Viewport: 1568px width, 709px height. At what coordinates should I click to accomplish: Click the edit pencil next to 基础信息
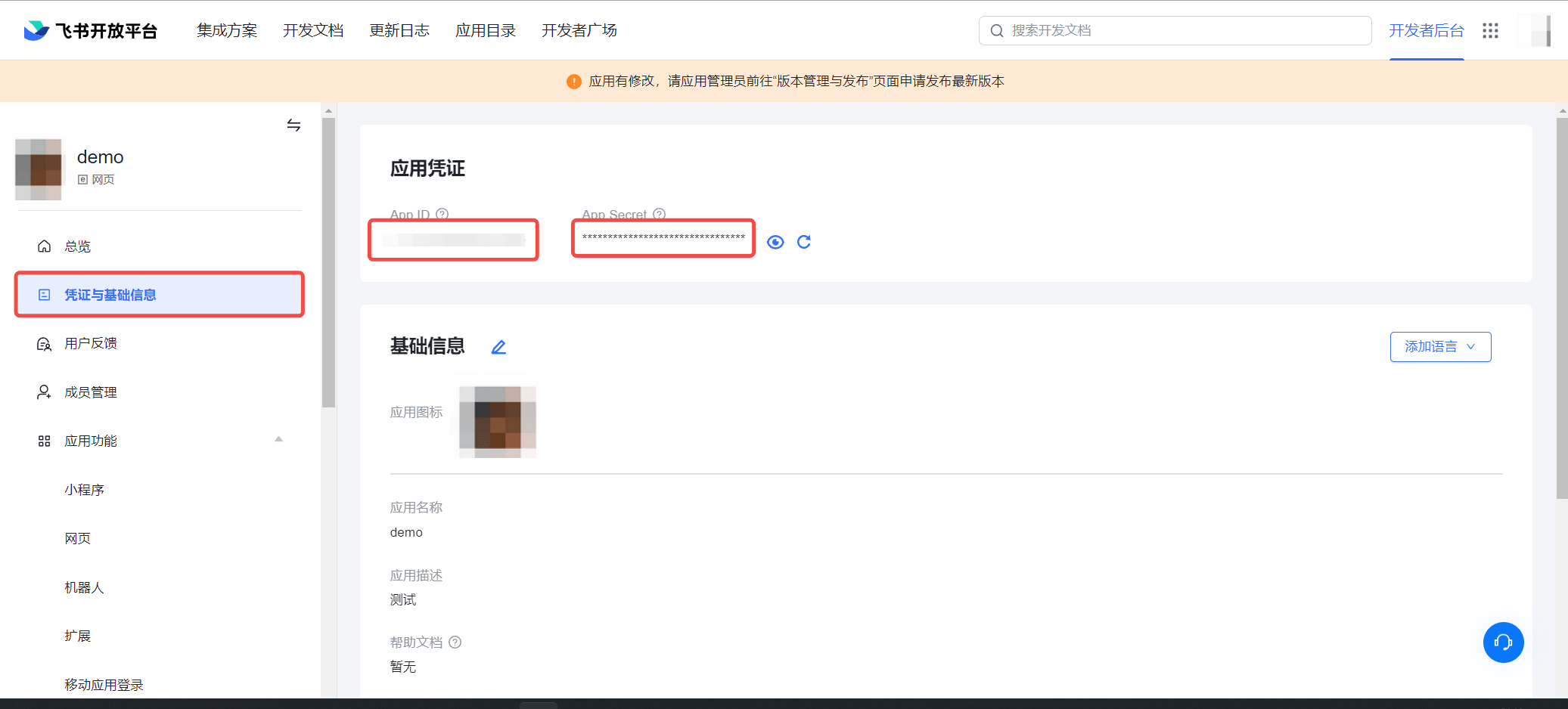[x=498, y=347]
